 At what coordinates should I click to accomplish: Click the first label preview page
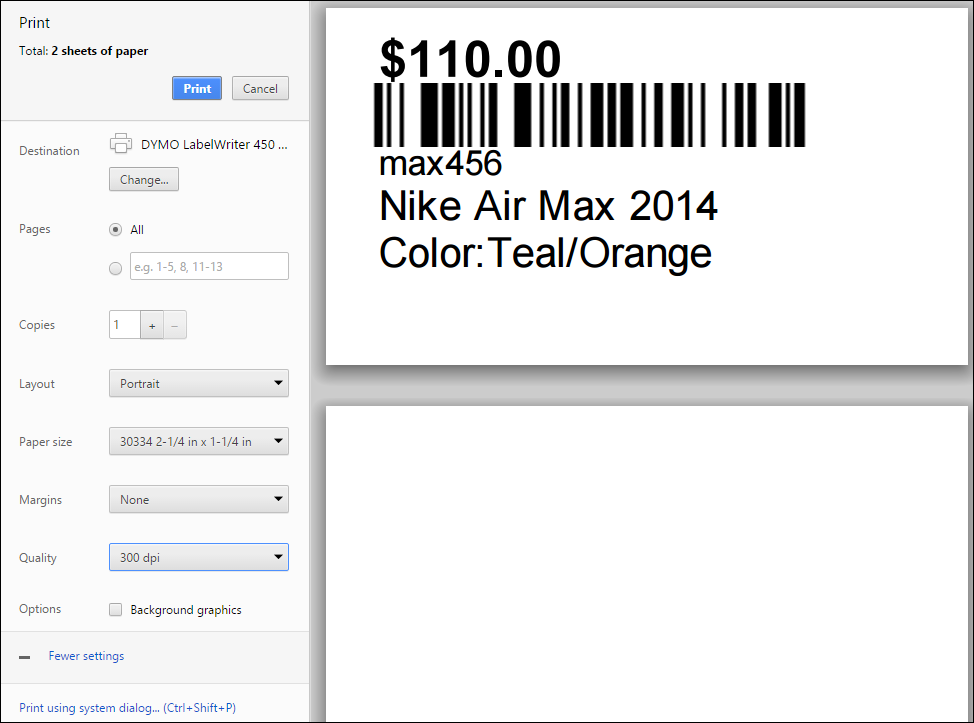pos(647,186)
